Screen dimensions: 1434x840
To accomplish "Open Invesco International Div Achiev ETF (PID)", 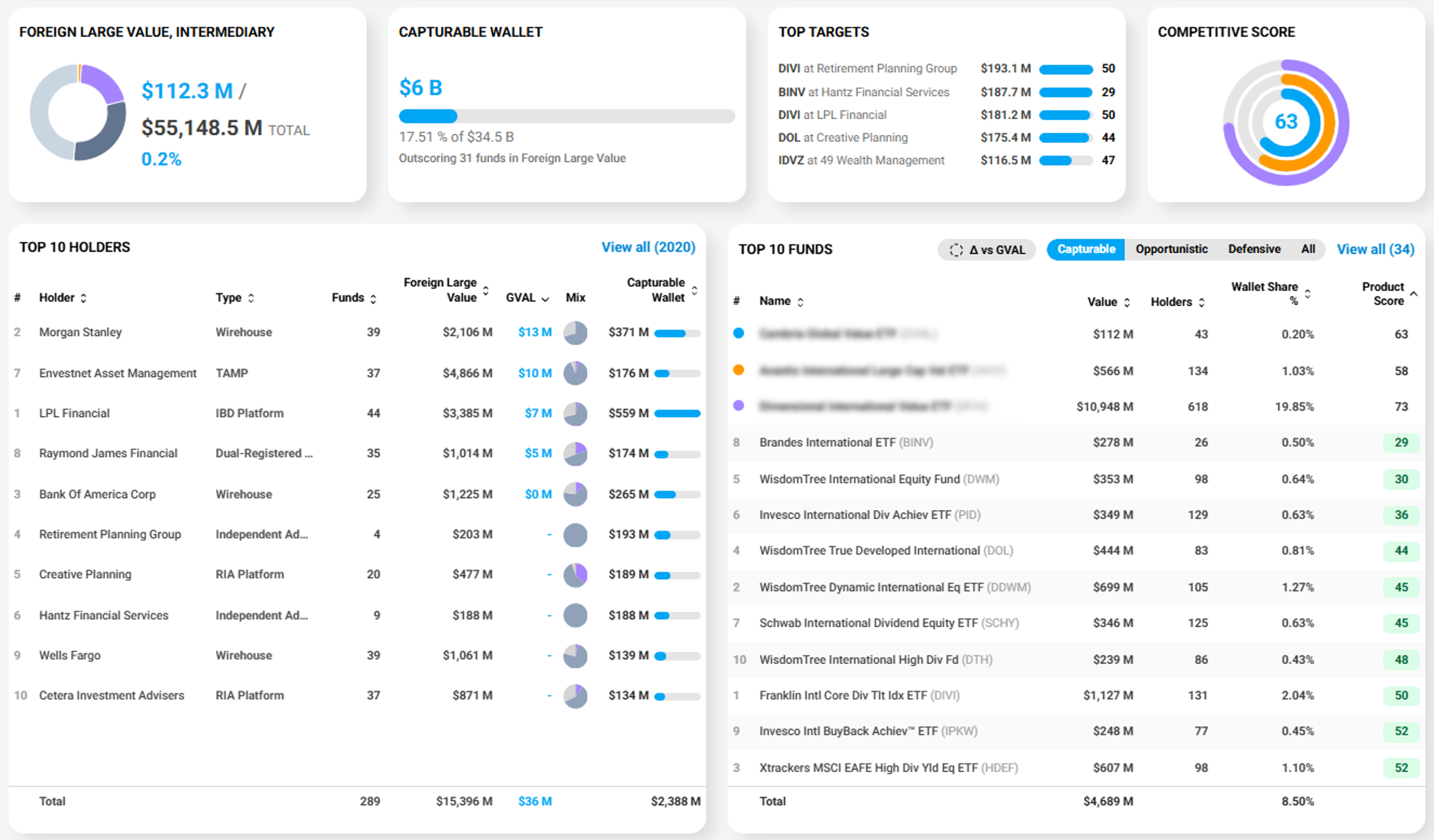I will [870, 515].
